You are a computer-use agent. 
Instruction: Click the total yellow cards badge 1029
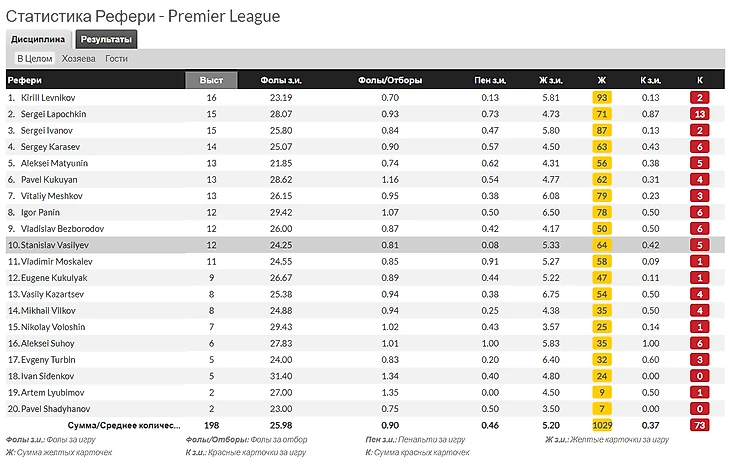601,425
